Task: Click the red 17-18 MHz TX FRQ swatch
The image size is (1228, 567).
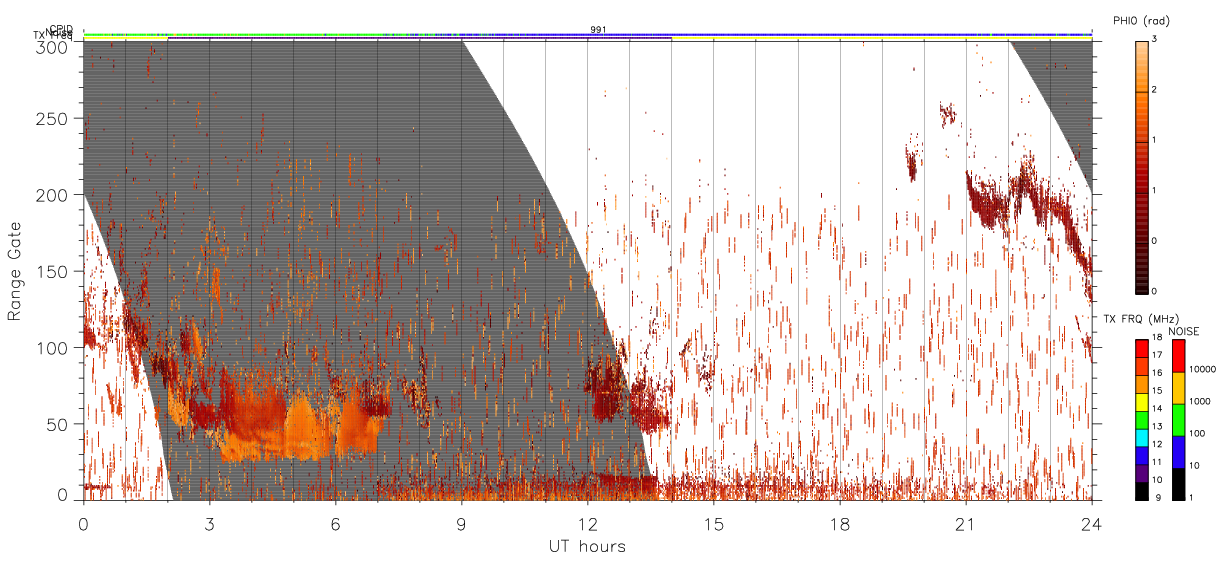Action: (1141, 348)
